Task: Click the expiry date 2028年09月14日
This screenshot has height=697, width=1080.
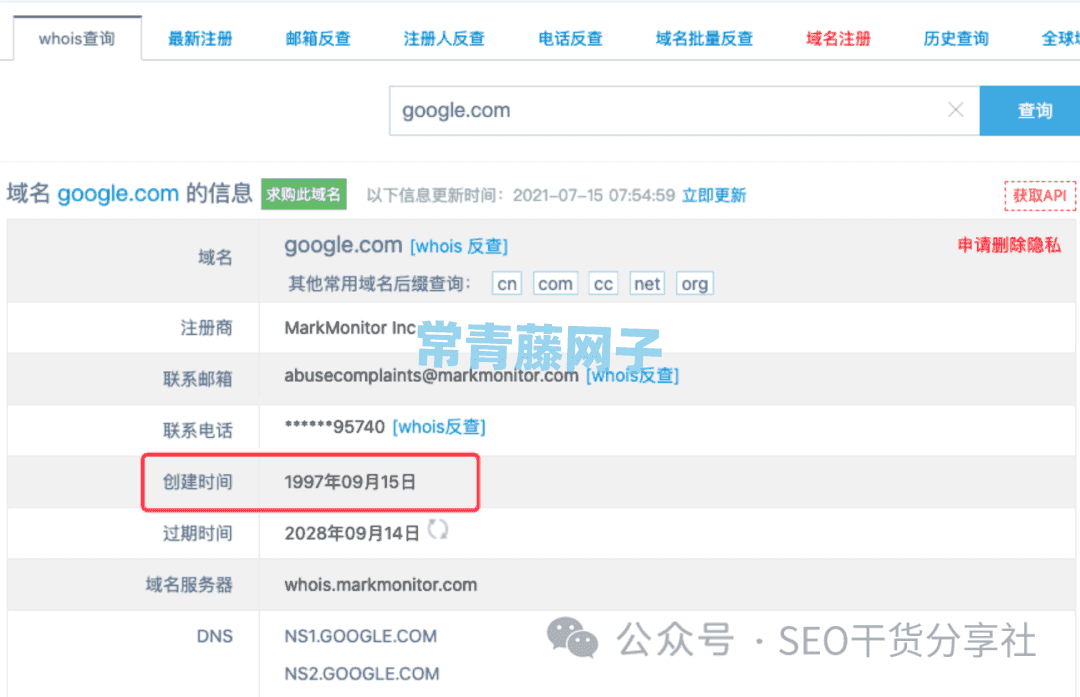Action: pyautogui.click(x=352, y=534)
